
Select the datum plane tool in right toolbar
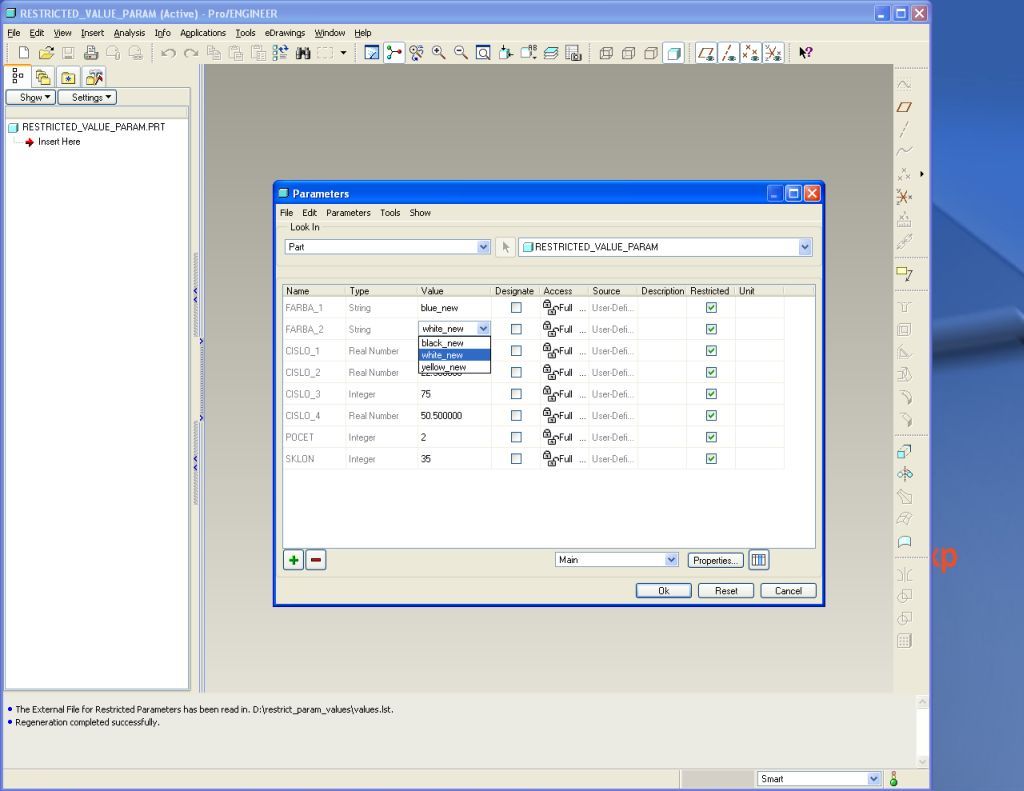point(904,106)
